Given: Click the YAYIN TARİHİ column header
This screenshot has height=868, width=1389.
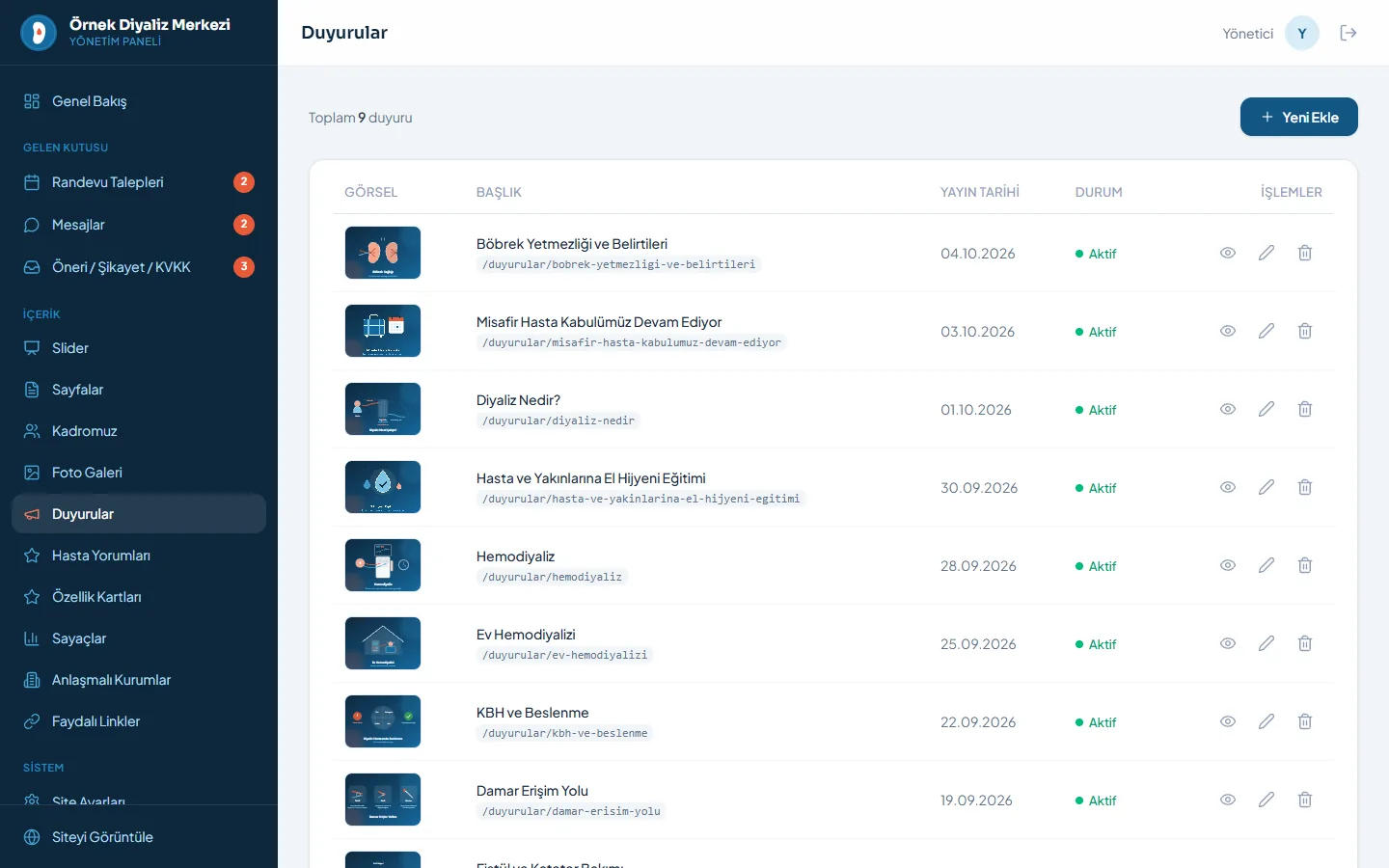Looking at the screenshot, I should tap(980, 192).
